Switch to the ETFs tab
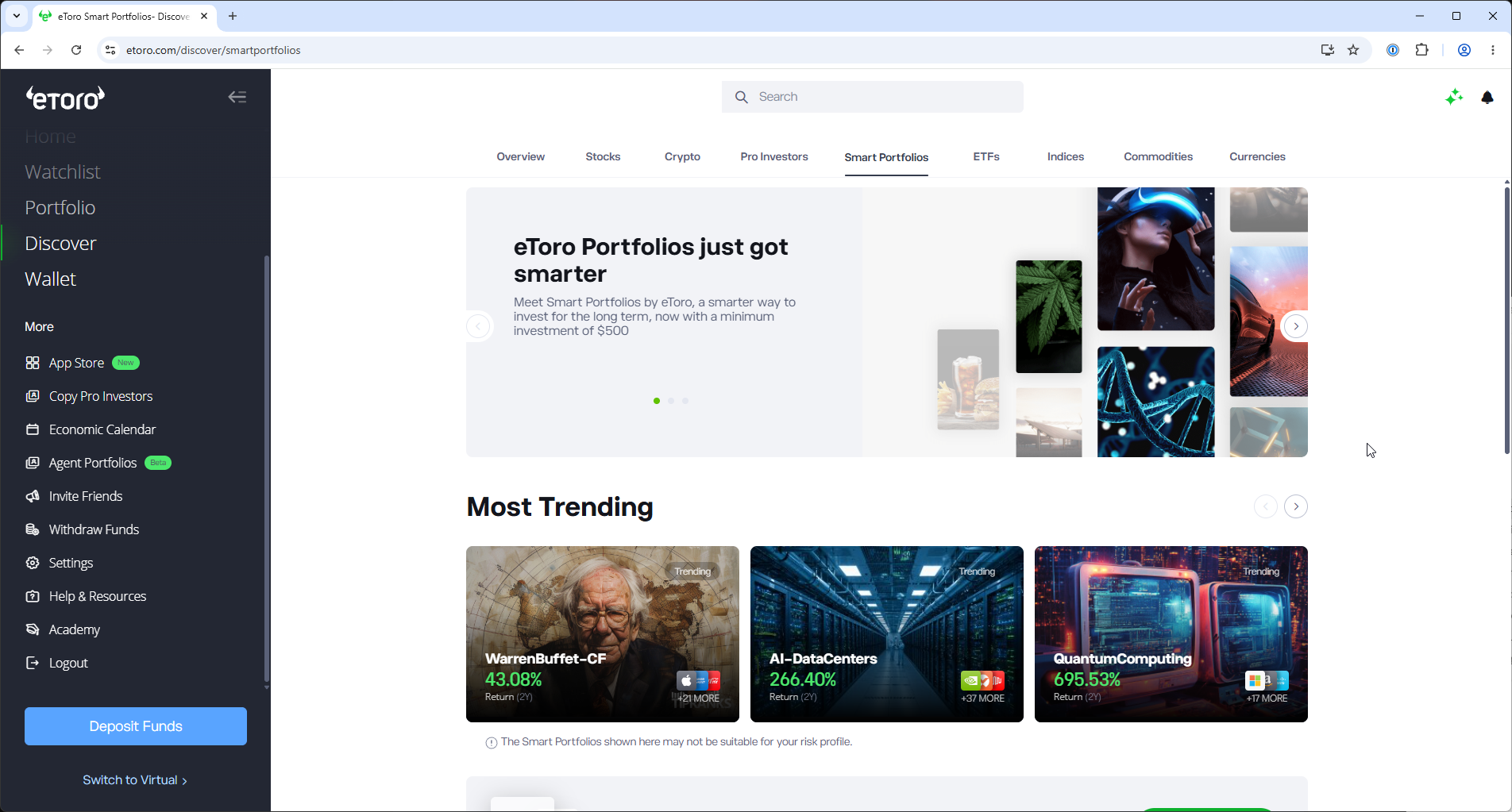Image resolution: width=1512 pixels, height=812 pixels. 986,156
